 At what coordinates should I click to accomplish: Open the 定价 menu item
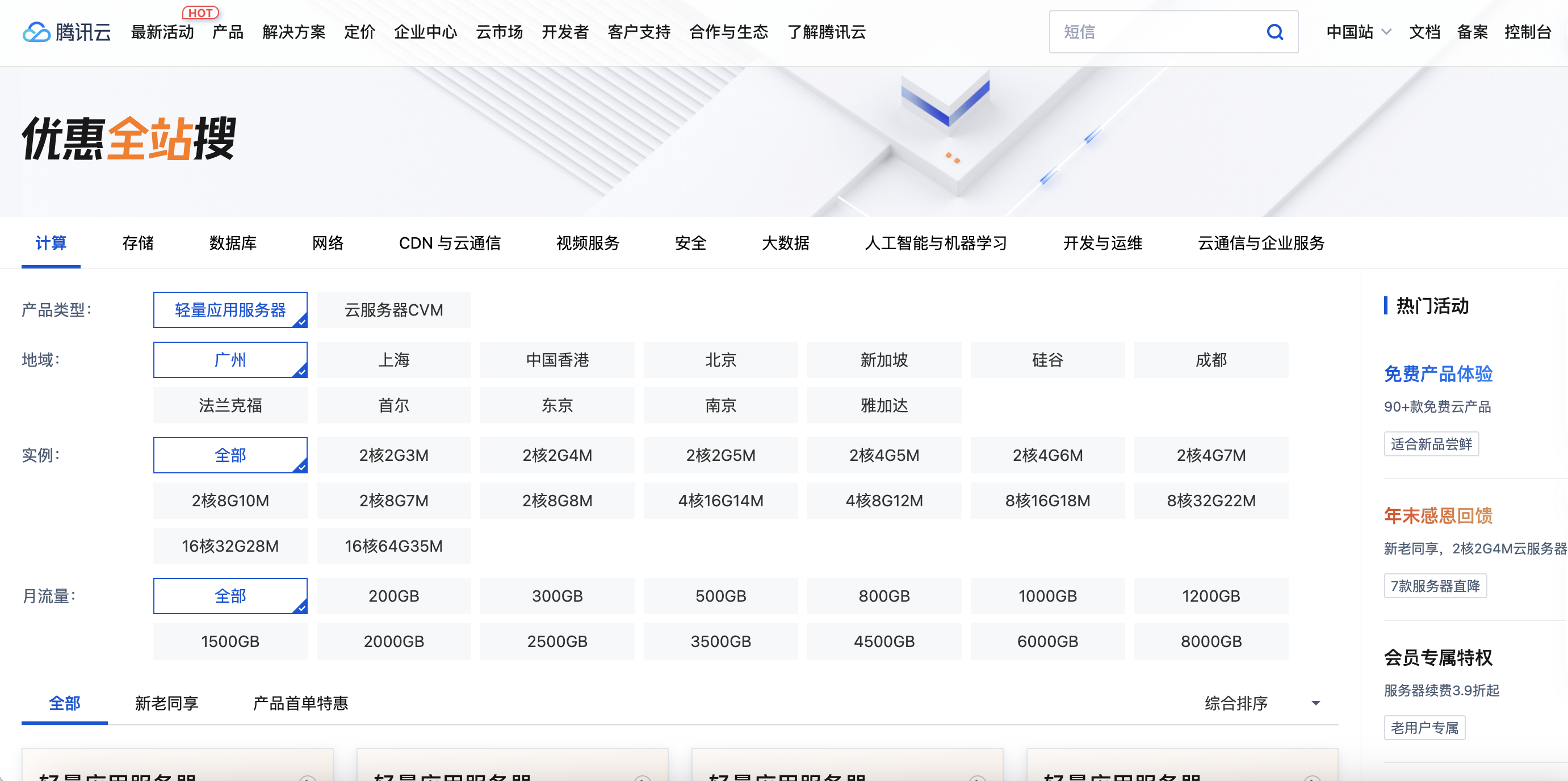(360, 32)
